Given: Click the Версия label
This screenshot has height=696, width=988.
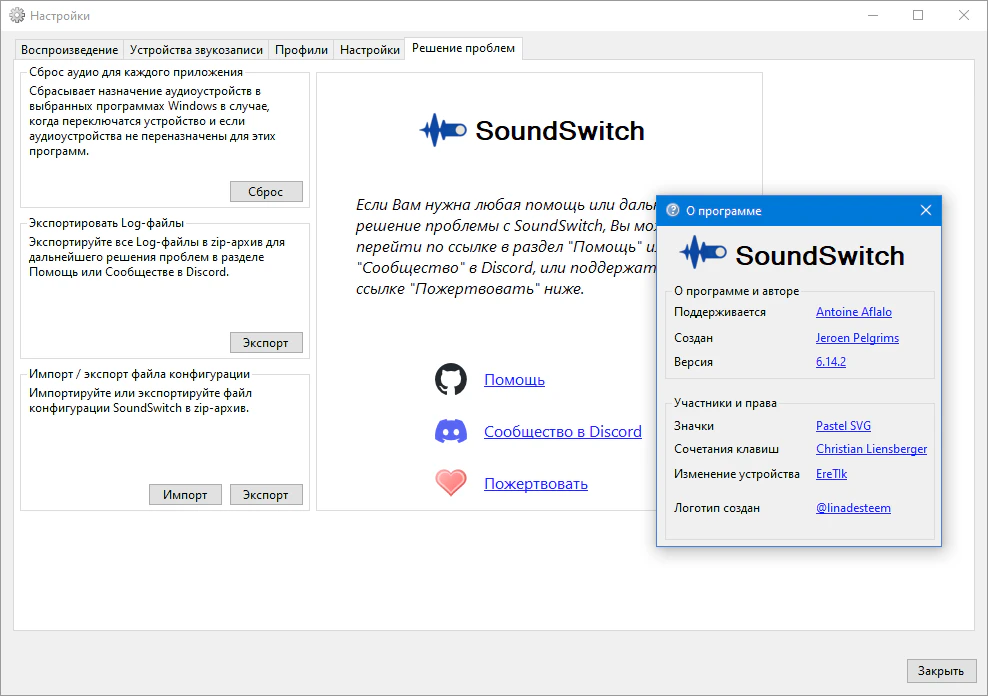Looking at the screenshot, I should pos(693,362).
